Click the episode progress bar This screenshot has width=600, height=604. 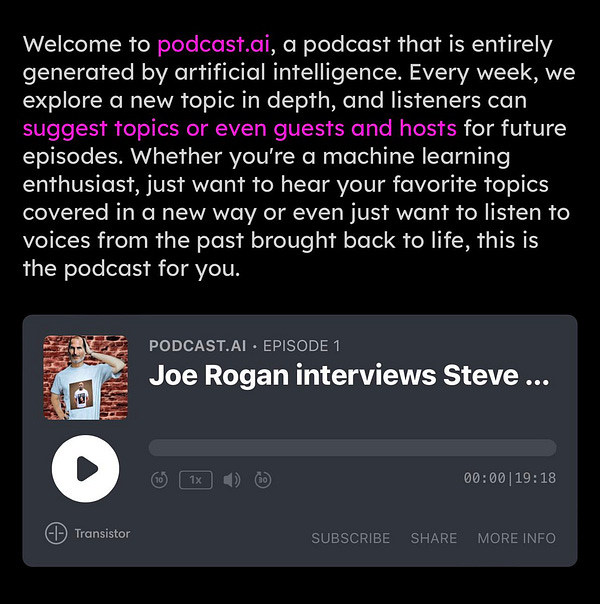(352, 448)
